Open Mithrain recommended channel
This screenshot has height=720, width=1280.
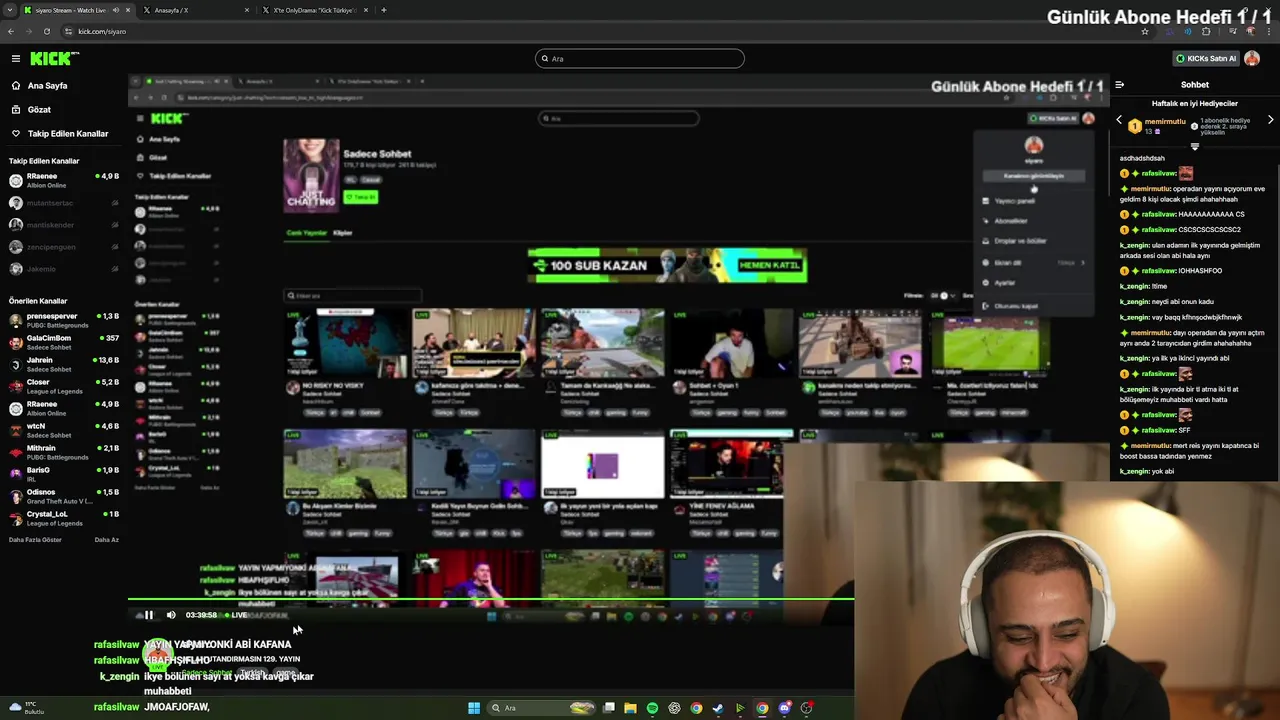coord(62,452)
